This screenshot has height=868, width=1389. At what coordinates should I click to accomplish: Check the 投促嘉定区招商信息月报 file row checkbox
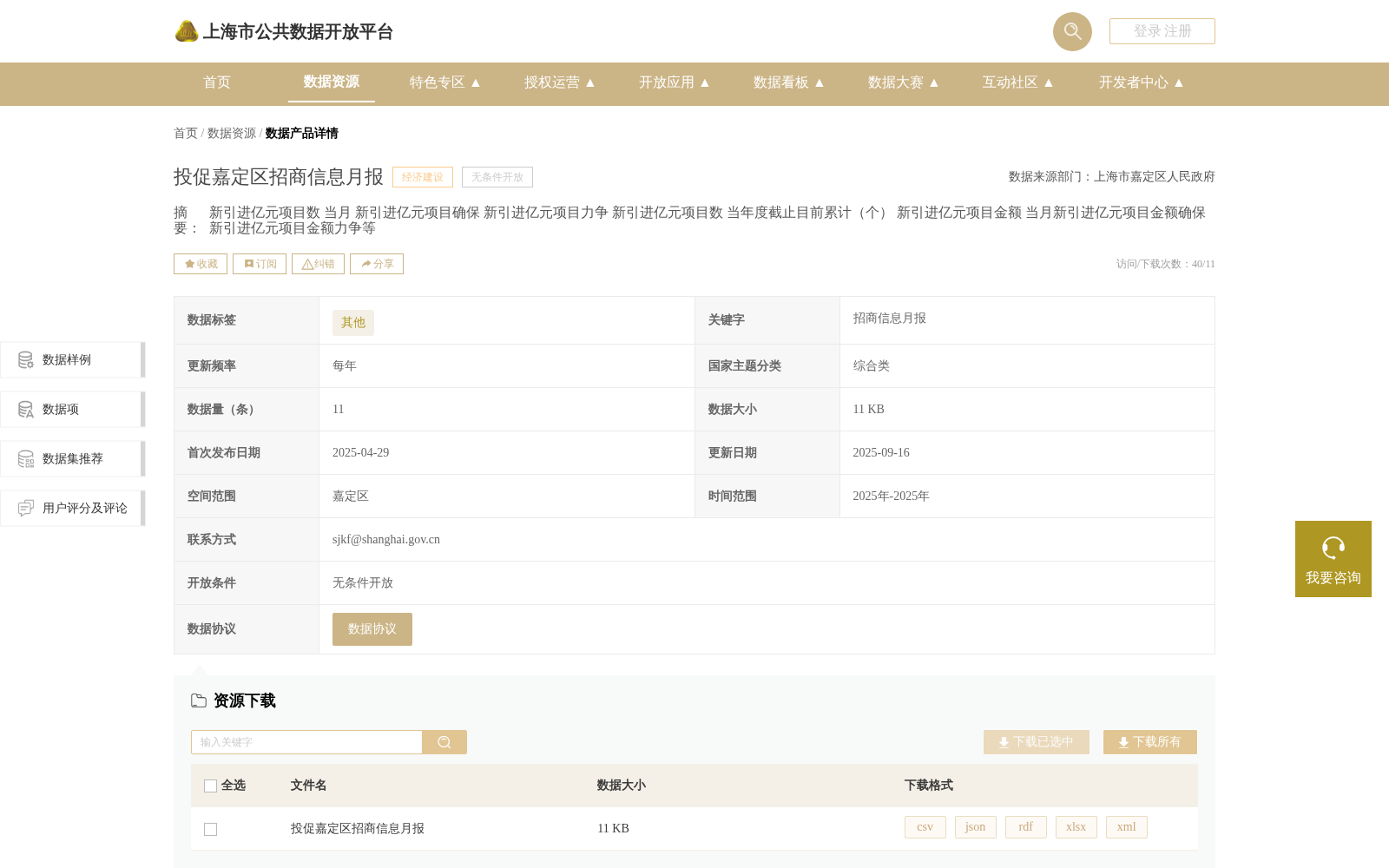(x=210, y=829)
